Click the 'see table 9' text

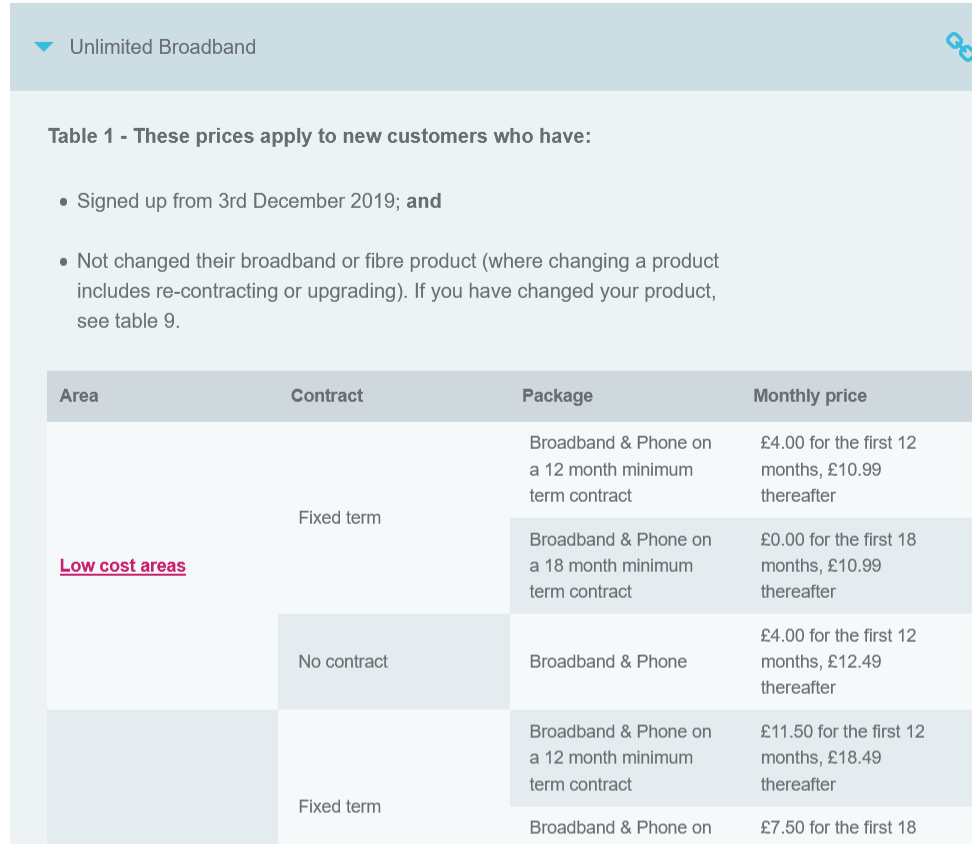click(128, 321)
